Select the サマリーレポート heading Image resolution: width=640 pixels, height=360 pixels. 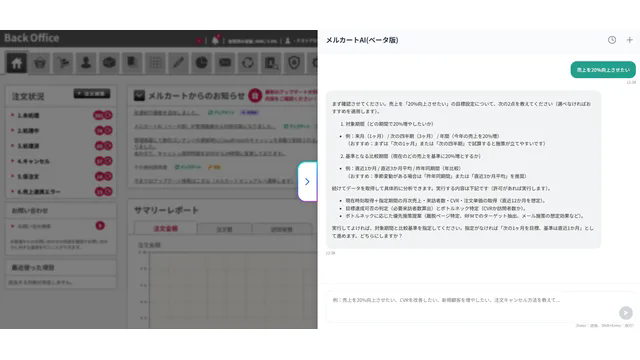[167, 210]
